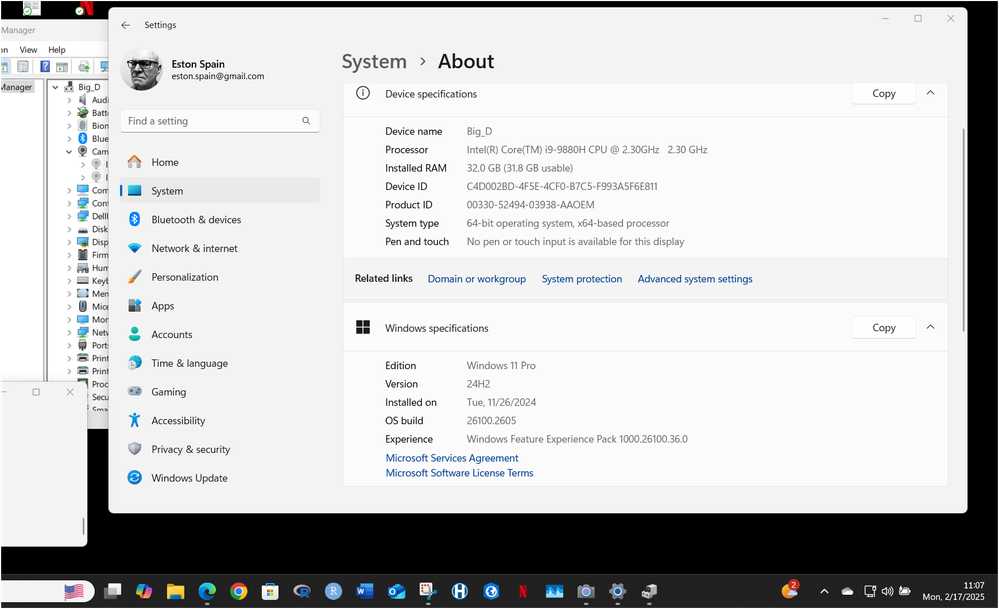Open the Advanced system settings link
999x609 pixels.
[x=695, y=279]
